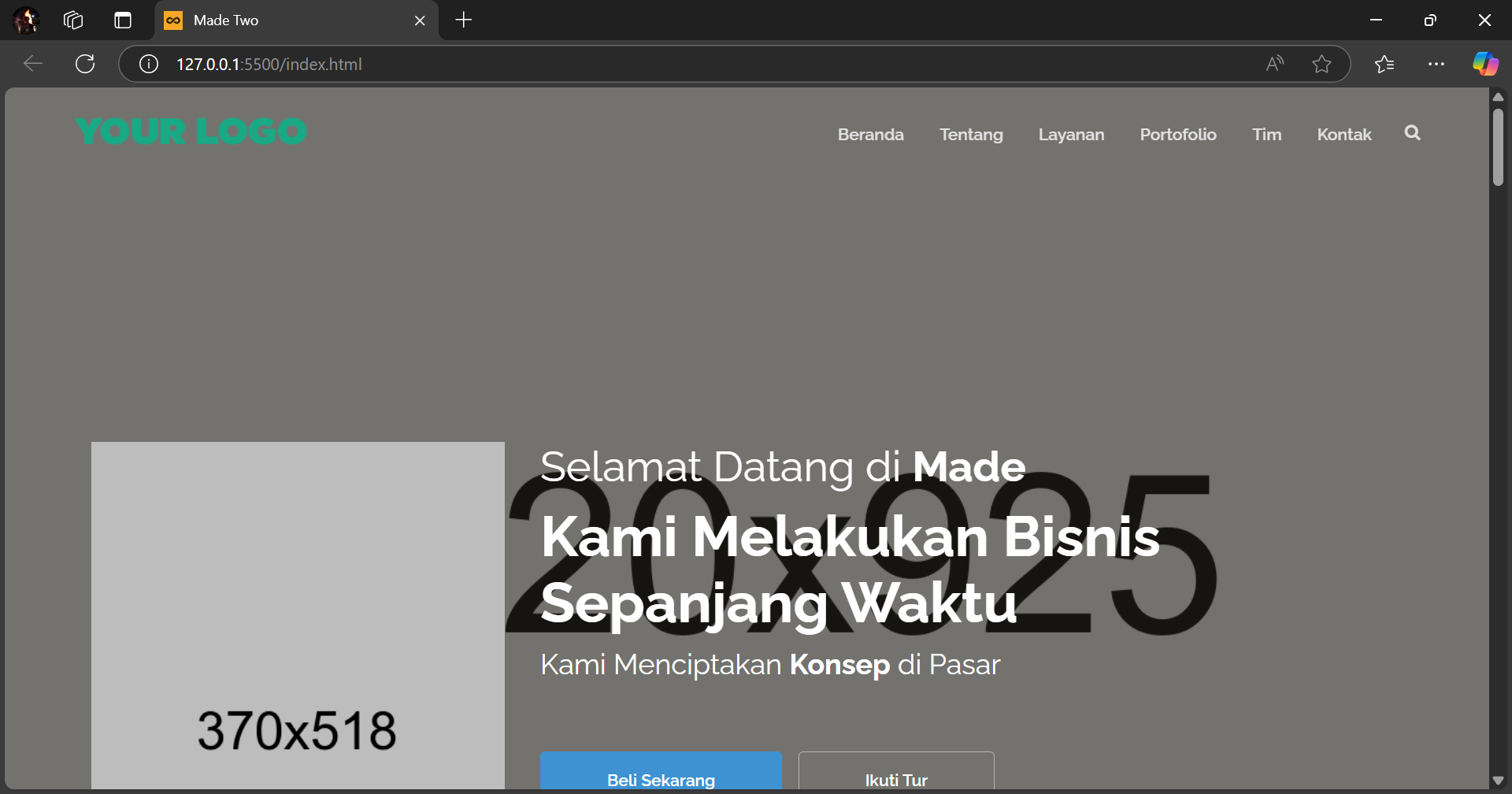Open the Portofolio nav link

pos(1177,135)
